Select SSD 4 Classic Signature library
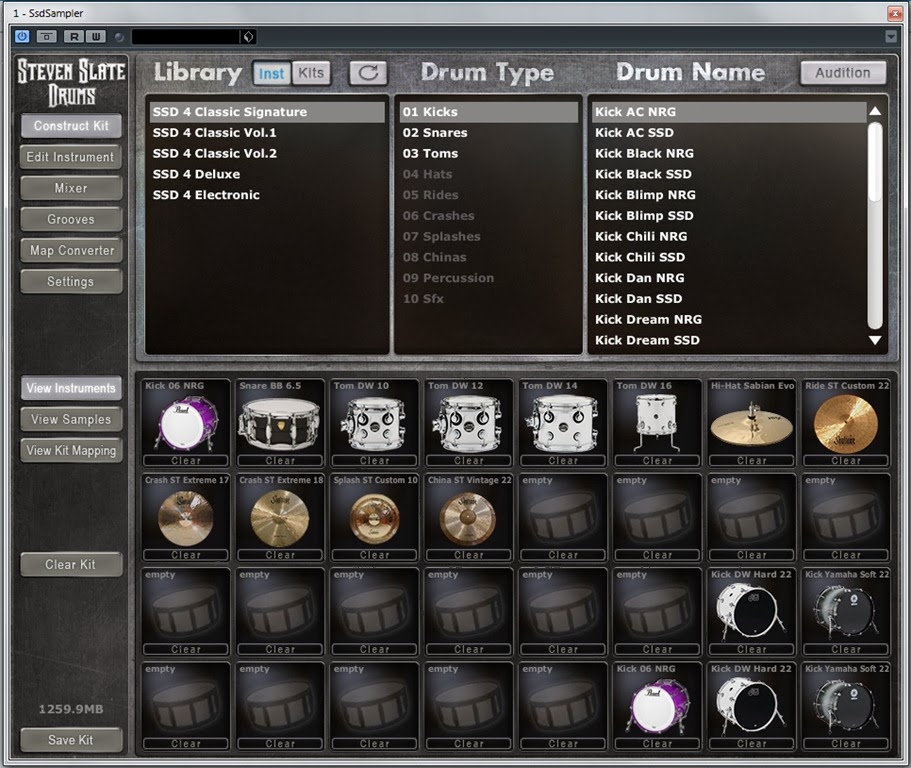 tap(267, 112)
